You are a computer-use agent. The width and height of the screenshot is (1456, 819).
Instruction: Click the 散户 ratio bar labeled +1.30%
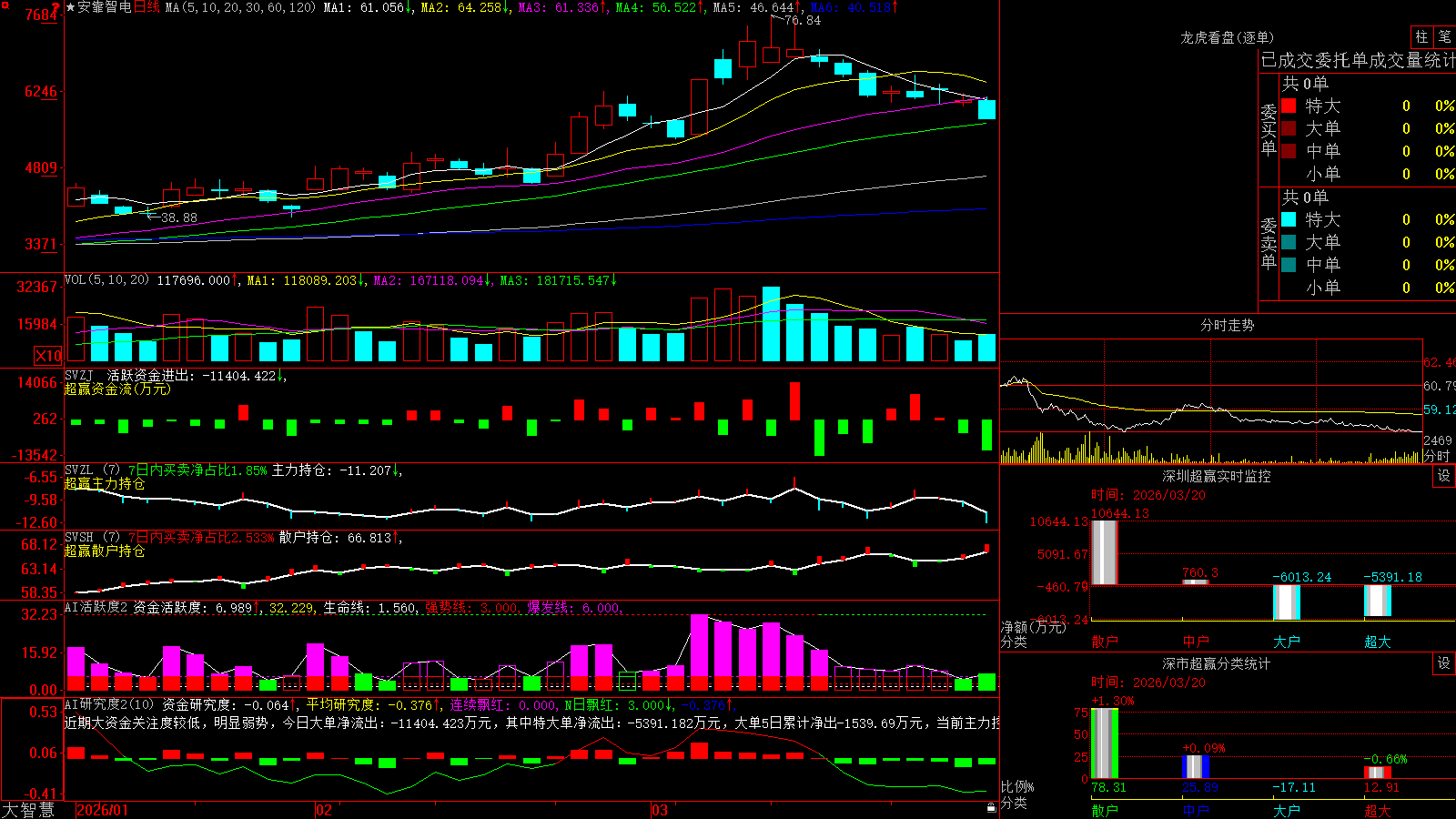tap(1105, 743)
